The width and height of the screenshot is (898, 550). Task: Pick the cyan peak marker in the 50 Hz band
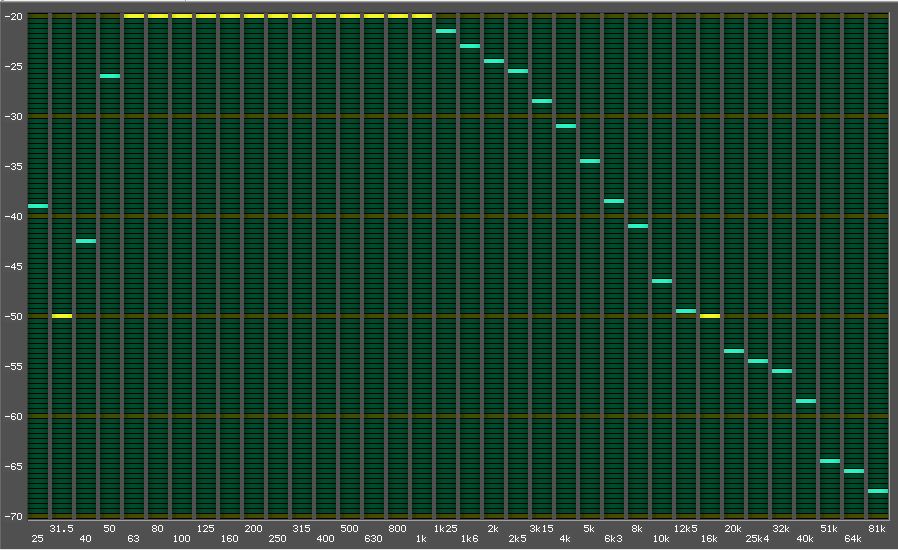[x=110, y=76]
